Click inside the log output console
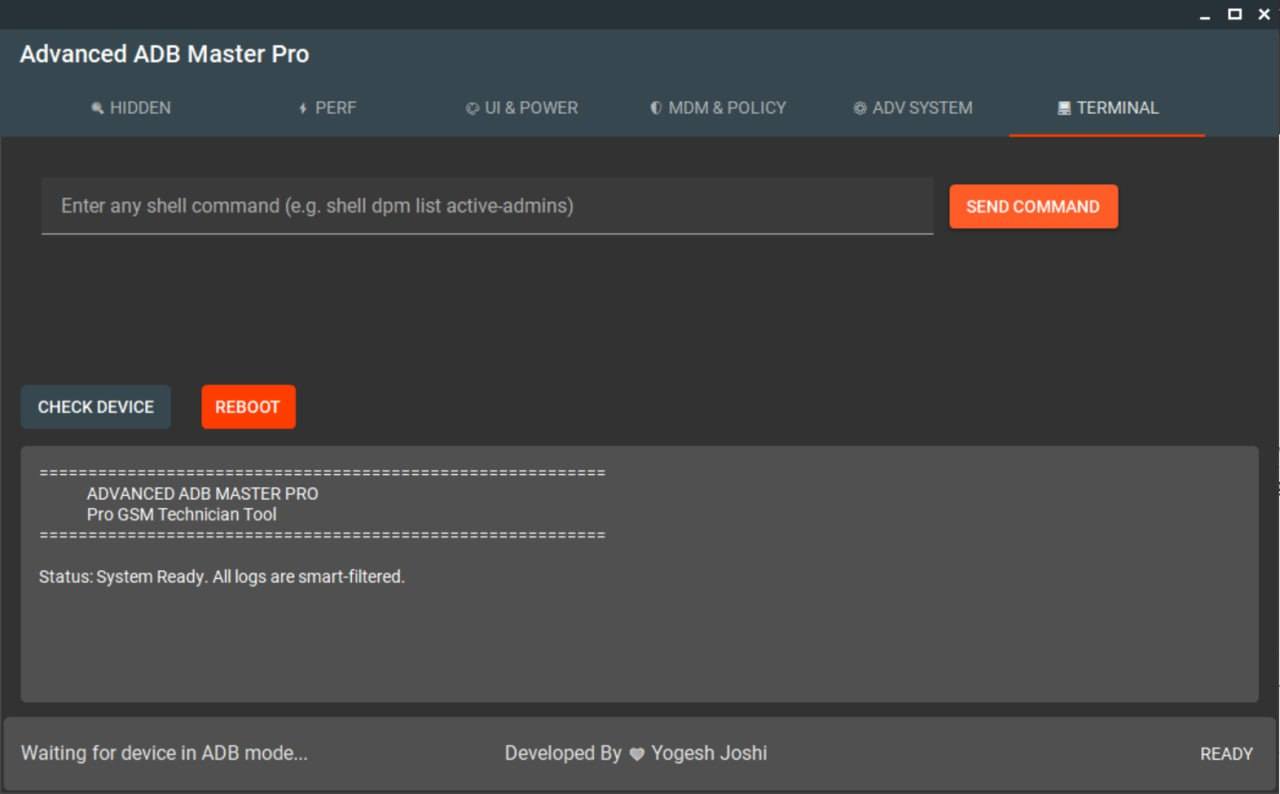The width and height of the screenshot is (1280, 794). pos(640,630)
